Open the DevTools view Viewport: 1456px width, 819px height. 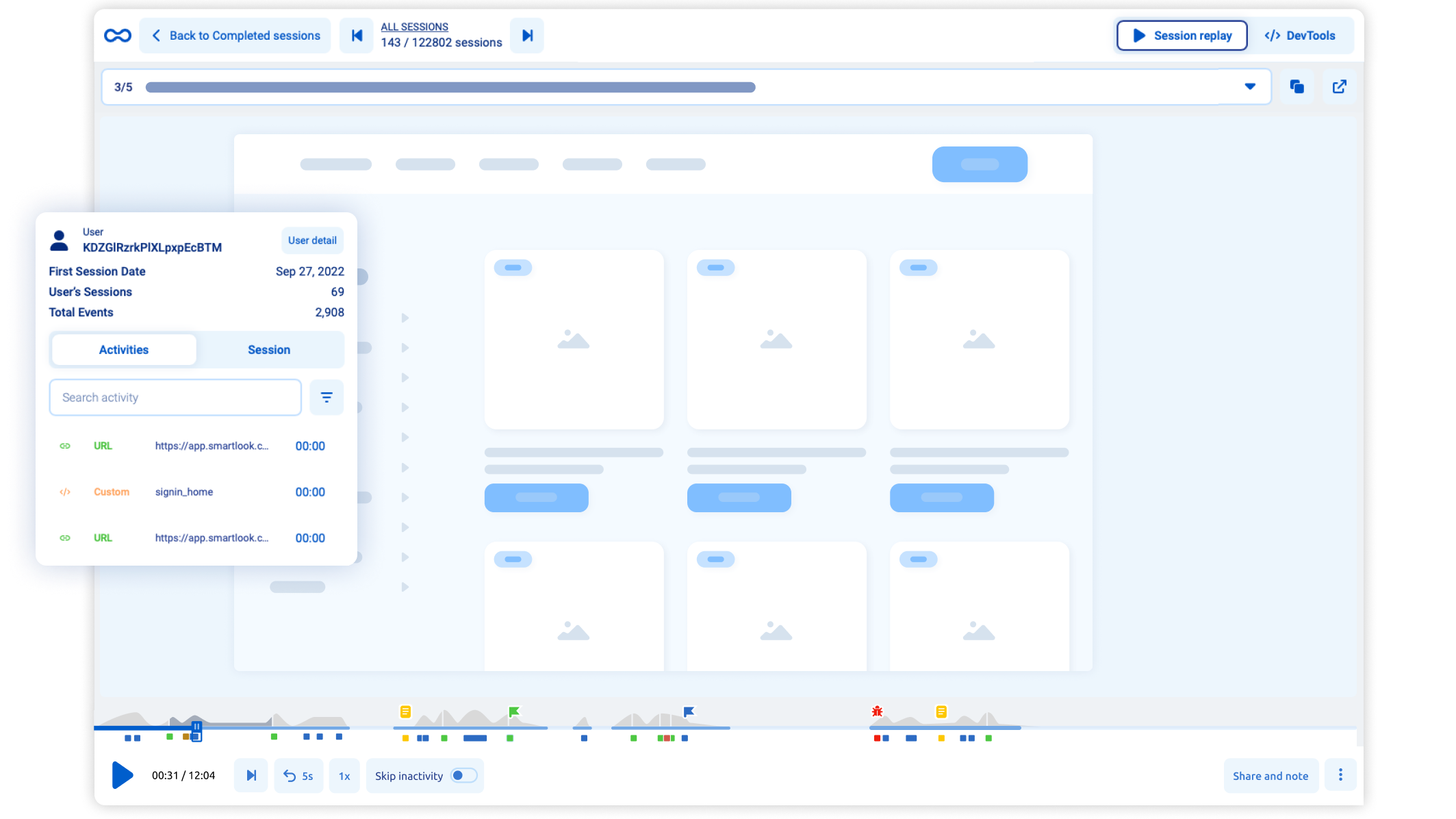1299,36
